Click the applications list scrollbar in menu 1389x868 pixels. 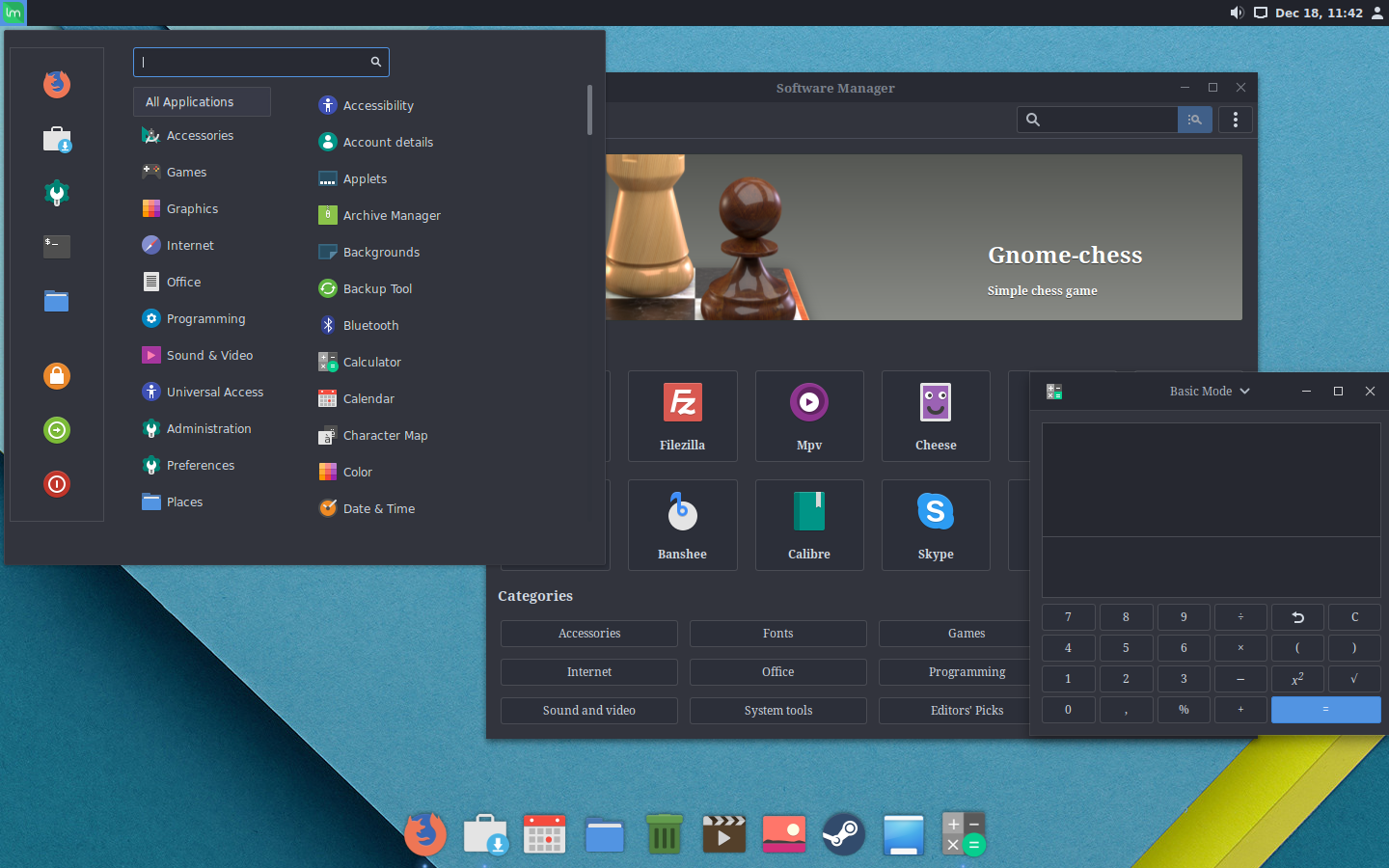tap(589, 110)
